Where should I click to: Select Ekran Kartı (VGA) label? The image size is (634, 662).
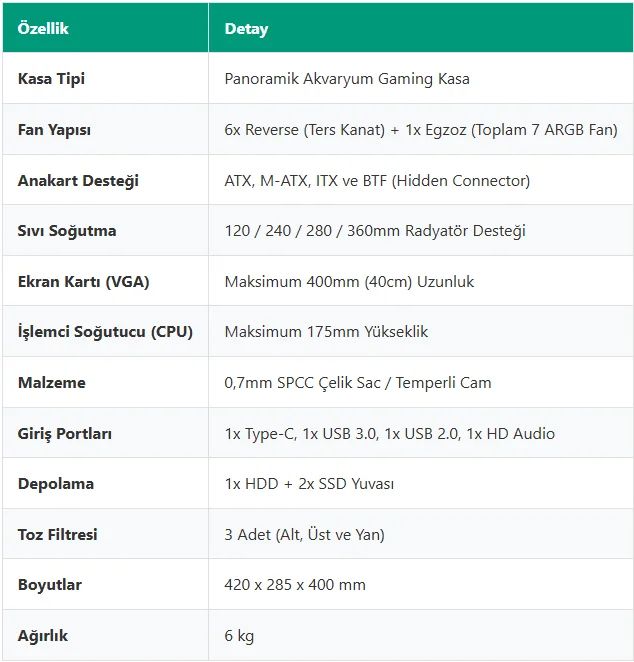tap(84, 282)
